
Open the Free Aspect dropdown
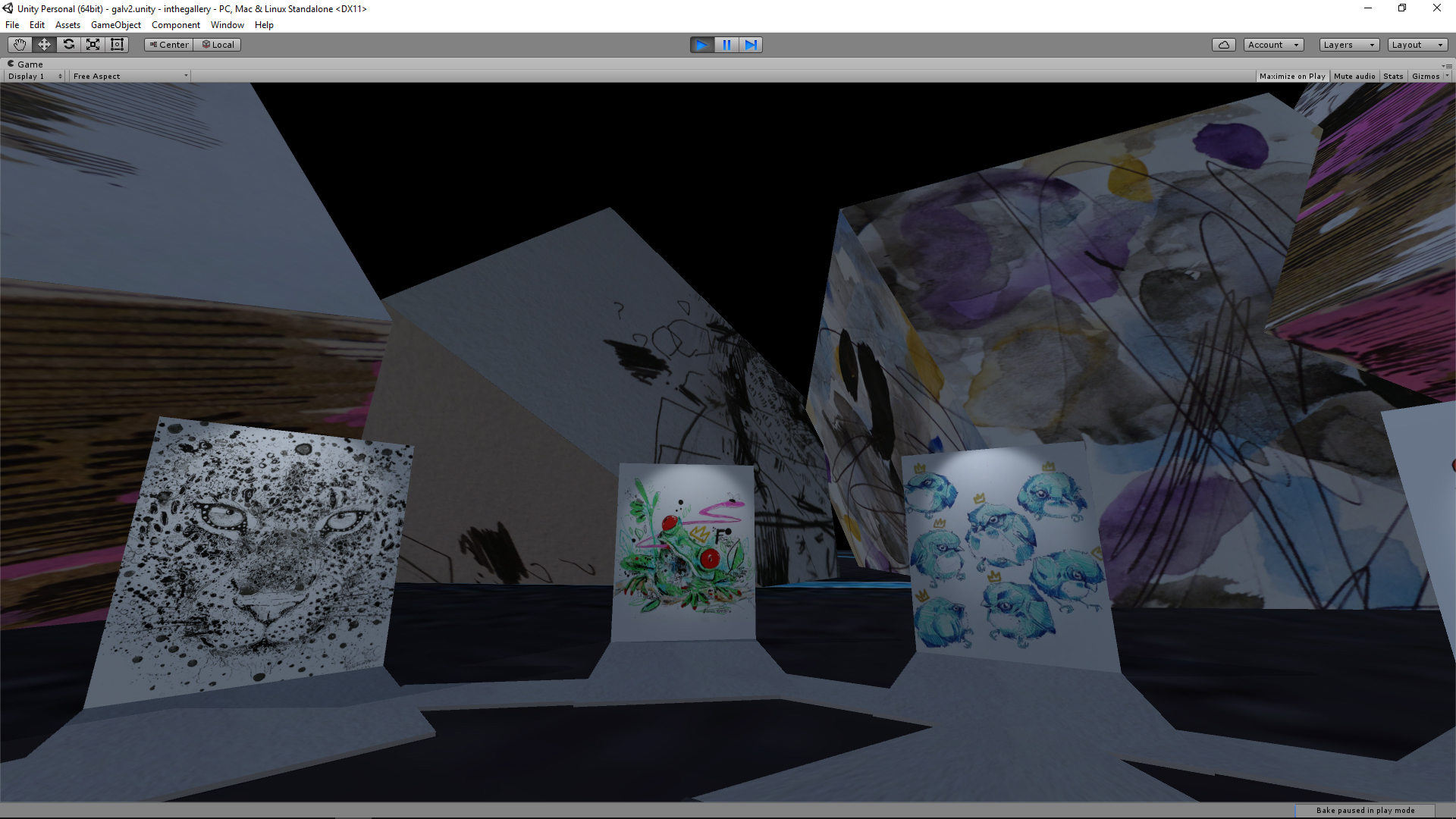point(130,77)
